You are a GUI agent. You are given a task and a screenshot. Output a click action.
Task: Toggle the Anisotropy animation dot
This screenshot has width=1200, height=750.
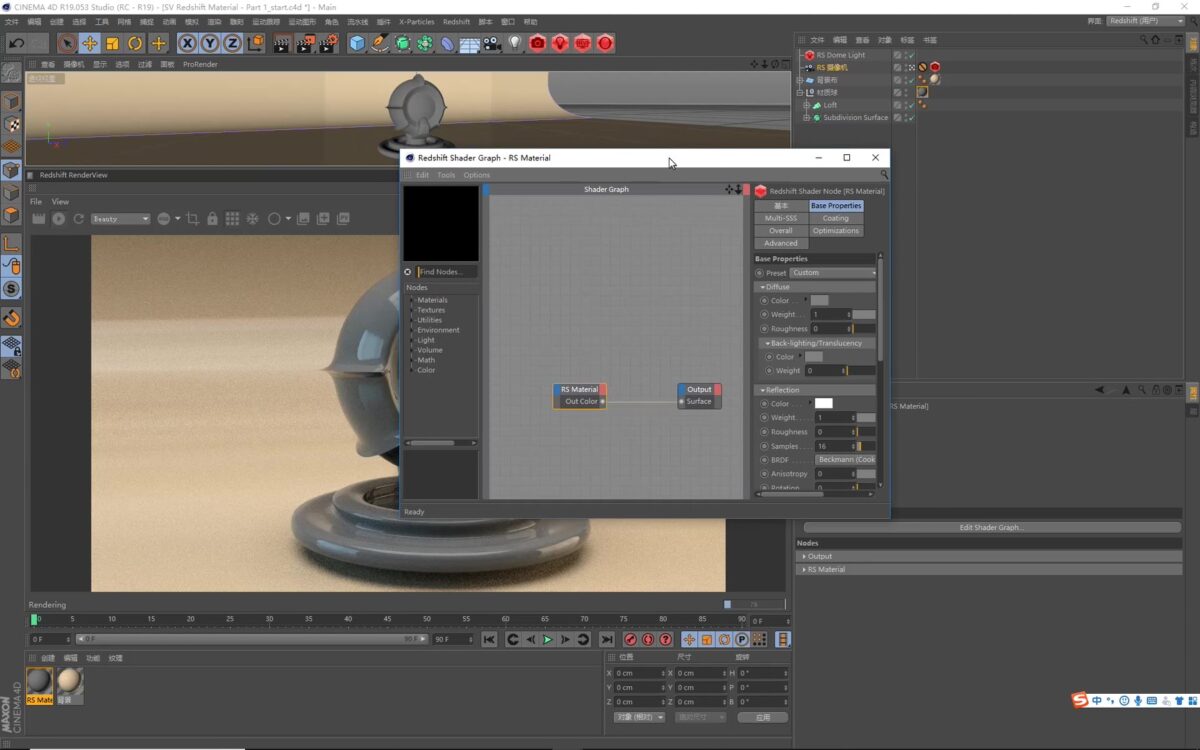(x=764, y=474)
